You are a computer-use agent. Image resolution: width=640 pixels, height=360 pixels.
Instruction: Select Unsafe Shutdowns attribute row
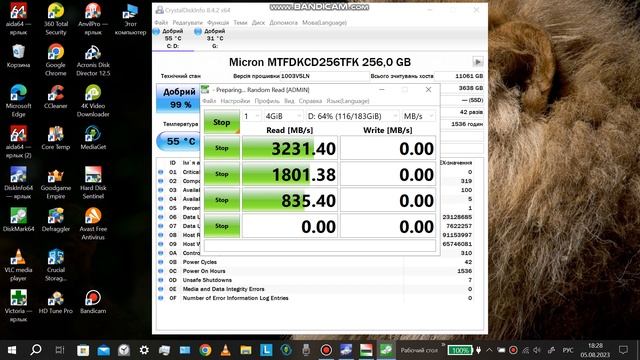(320, 280)
